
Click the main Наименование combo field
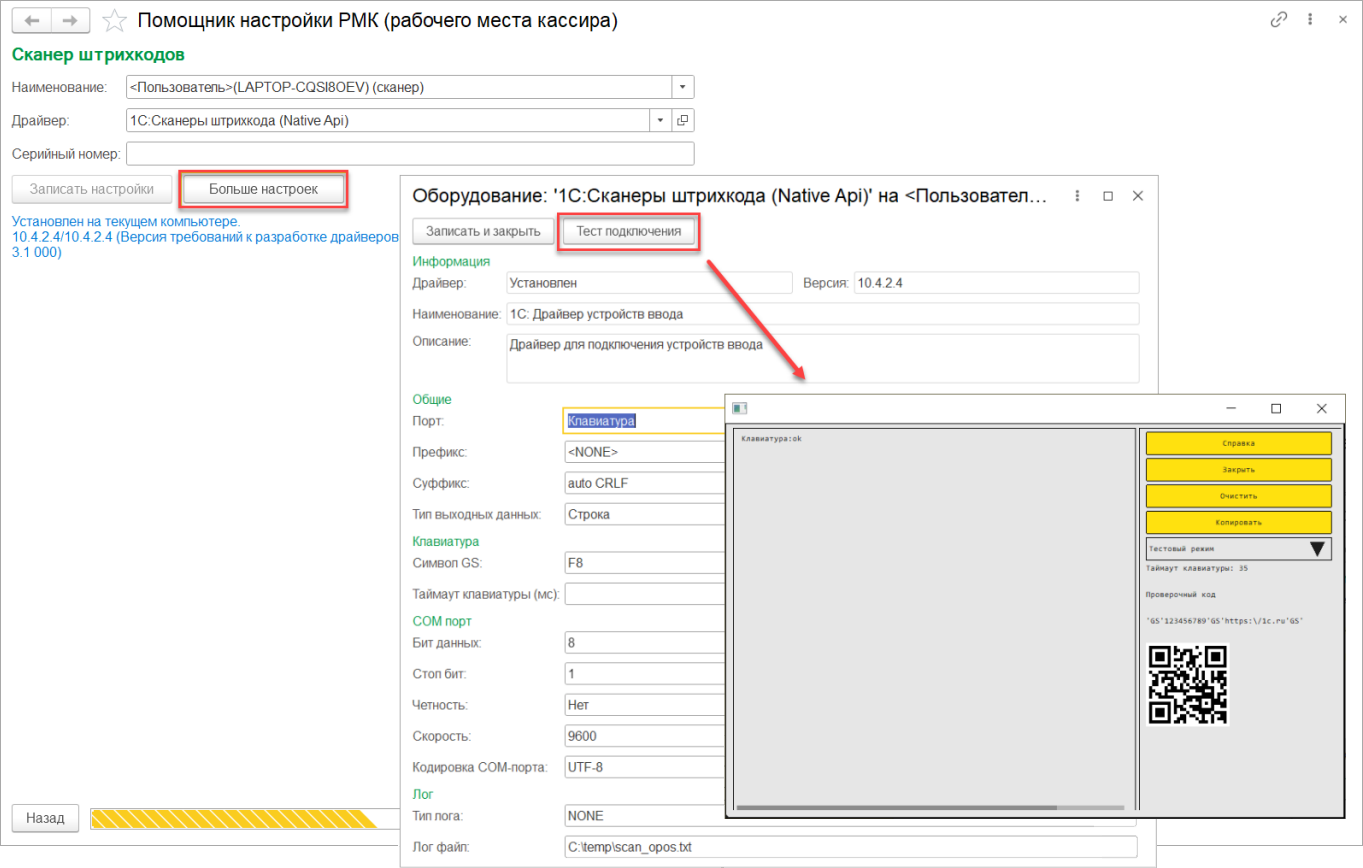[x=399, y=87]
